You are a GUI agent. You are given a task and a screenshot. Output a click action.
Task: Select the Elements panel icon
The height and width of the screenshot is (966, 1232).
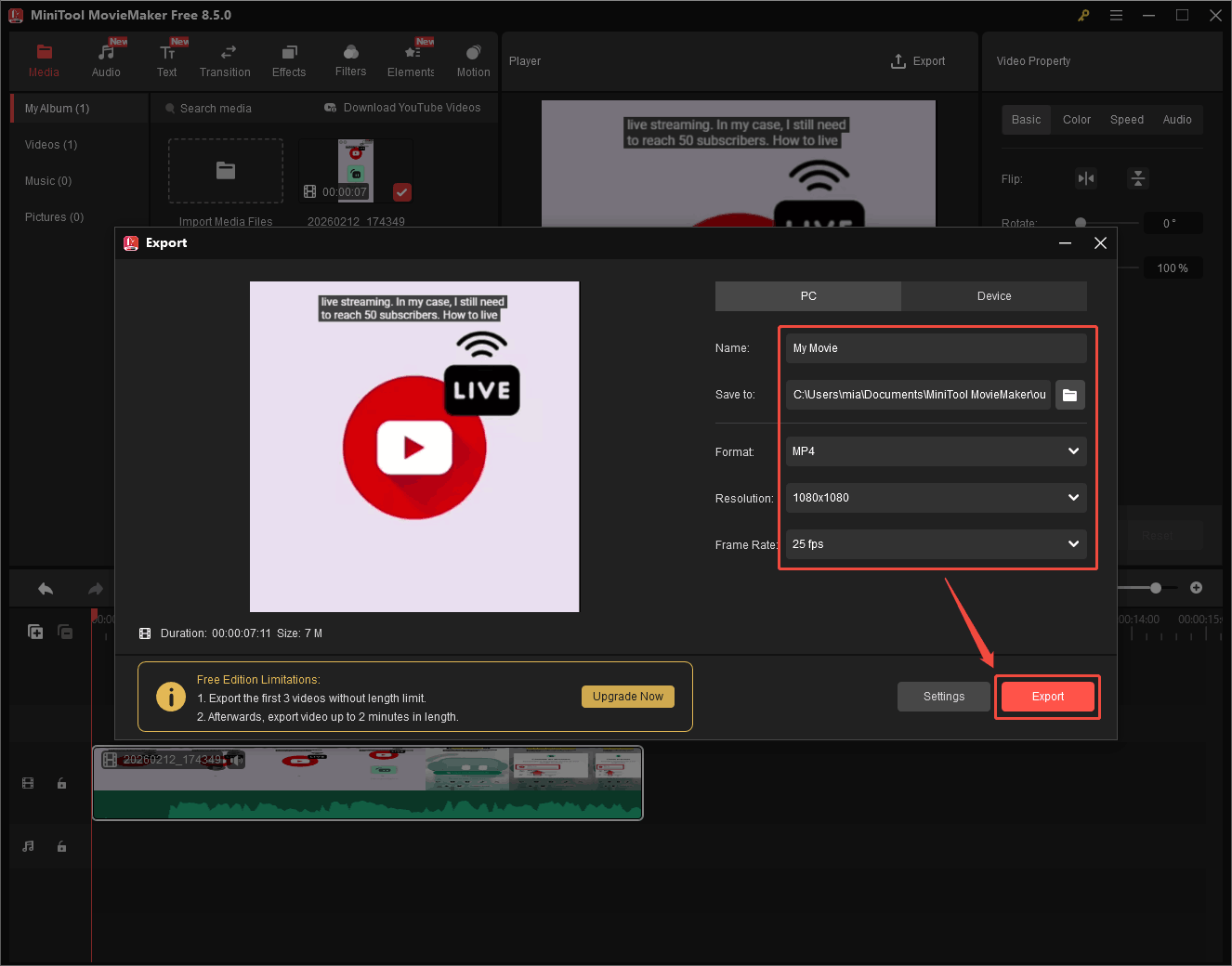click(x=410, y=59)
